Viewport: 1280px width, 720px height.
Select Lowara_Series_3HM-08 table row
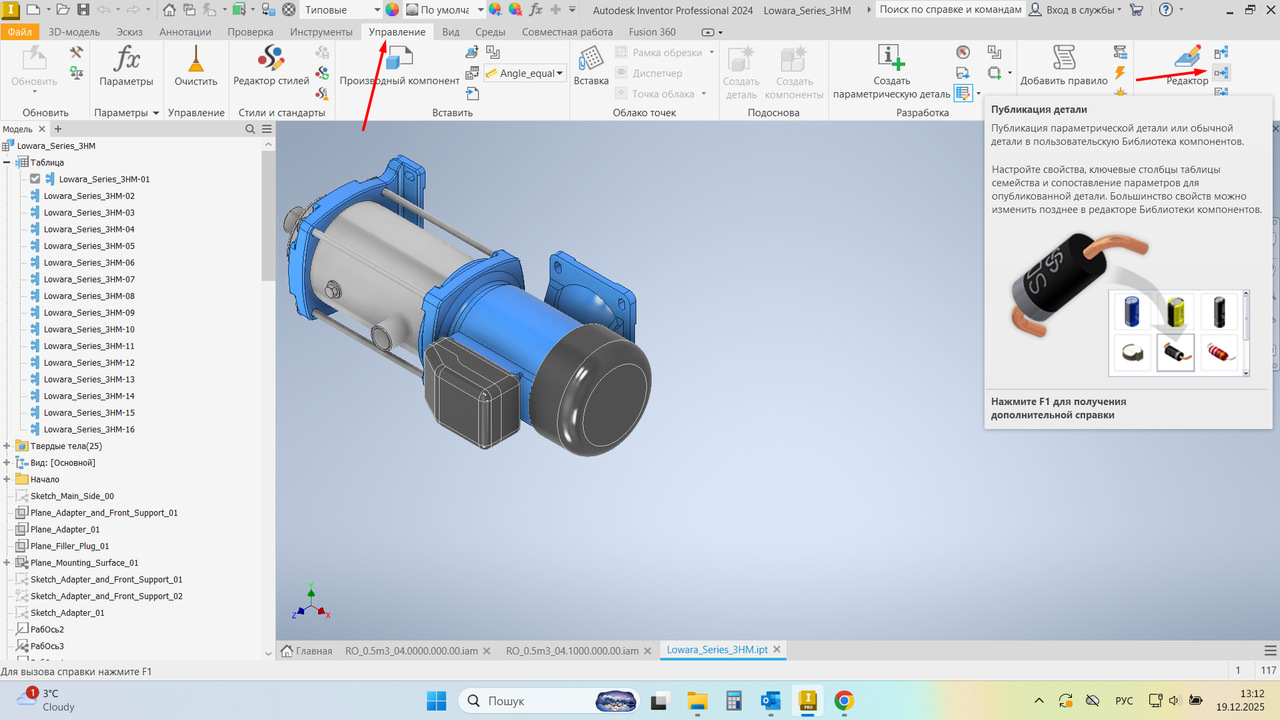point(89,296)
